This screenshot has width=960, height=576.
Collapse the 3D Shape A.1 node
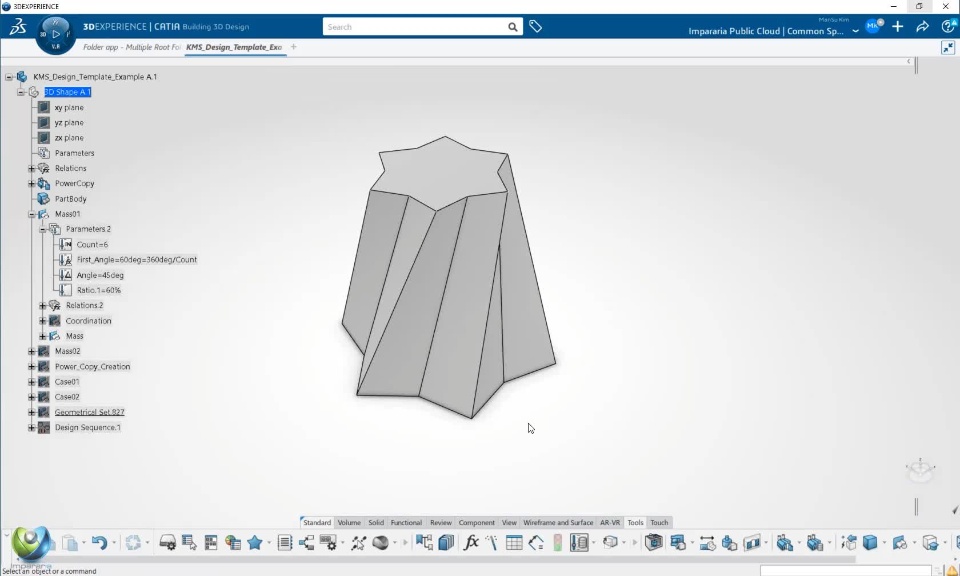click(x=21, y=92)
